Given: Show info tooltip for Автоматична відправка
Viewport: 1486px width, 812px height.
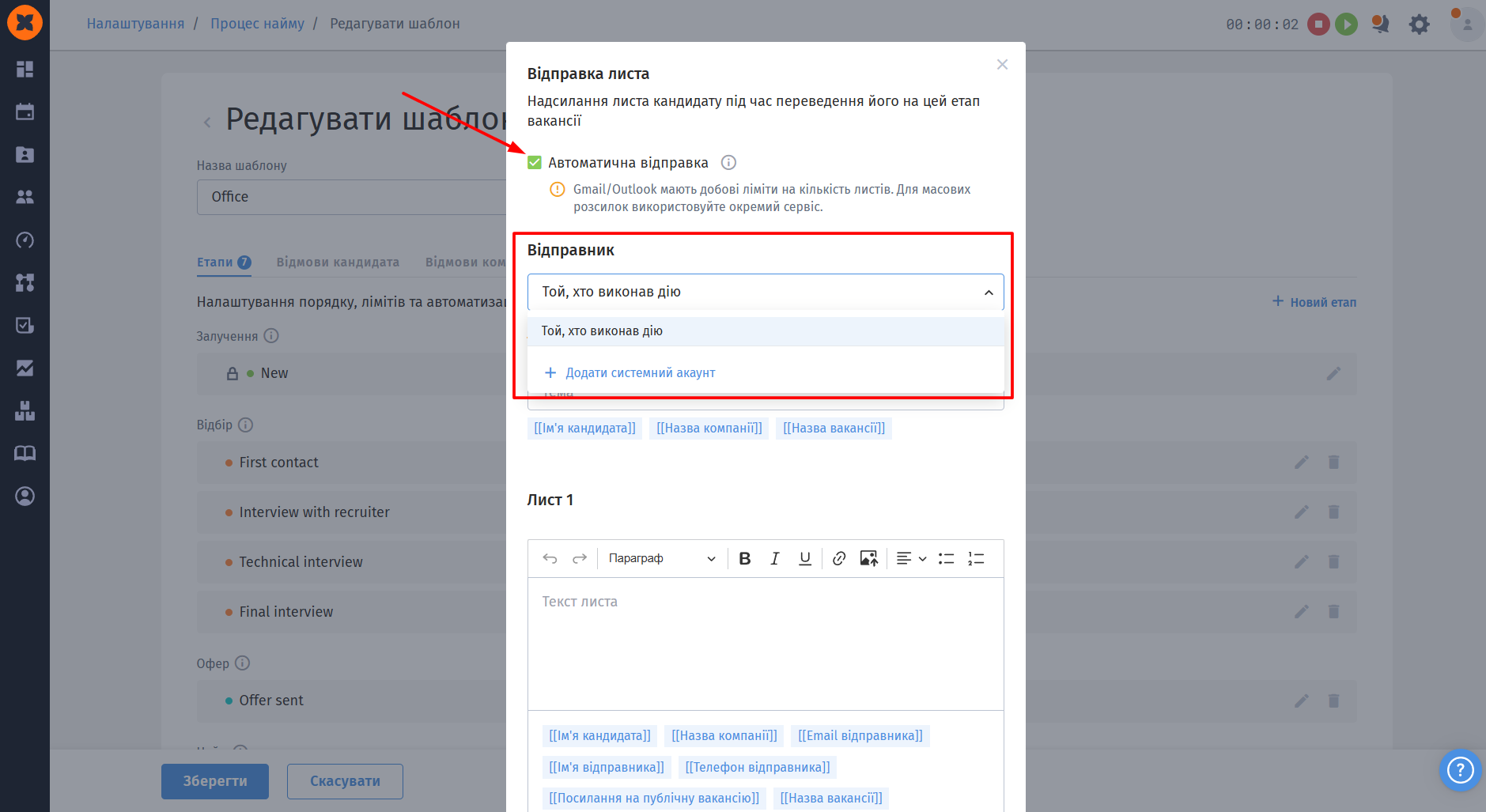Looking at the screenshot, I should (x=728, y=163).
